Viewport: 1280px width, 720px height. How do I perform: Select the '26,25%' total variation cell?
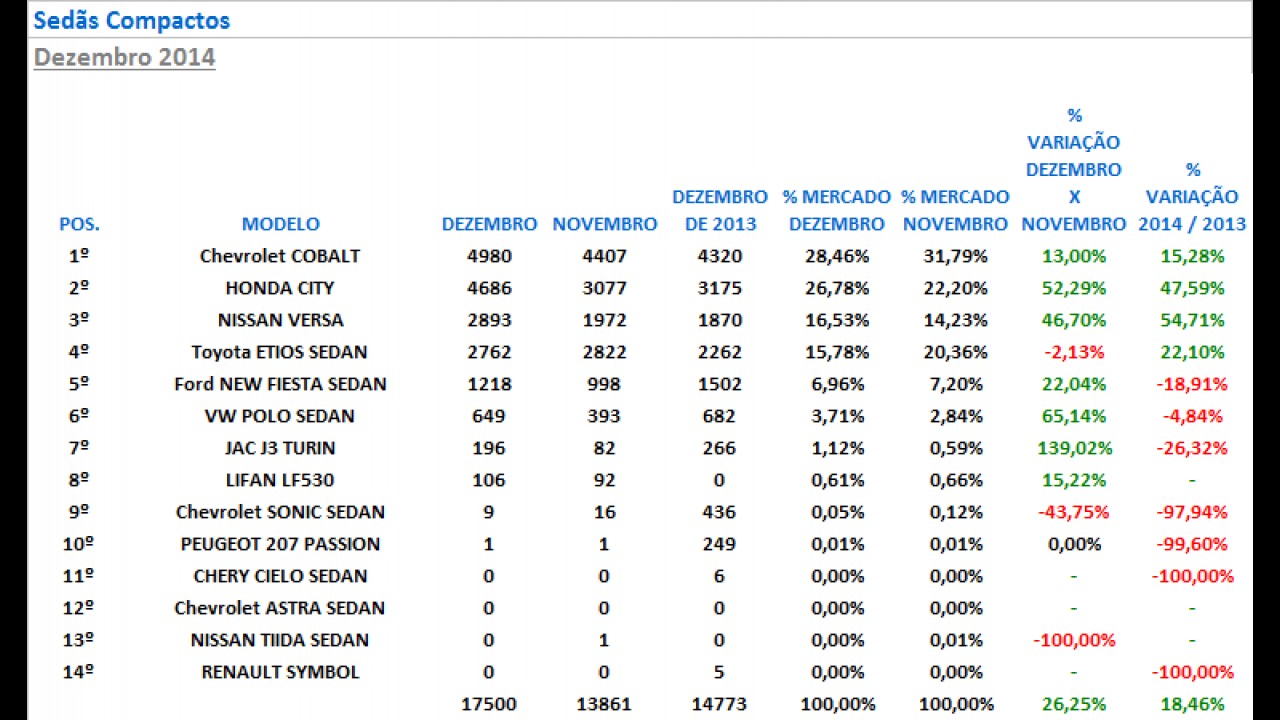pyautogui.click(x=1074, y=704)
